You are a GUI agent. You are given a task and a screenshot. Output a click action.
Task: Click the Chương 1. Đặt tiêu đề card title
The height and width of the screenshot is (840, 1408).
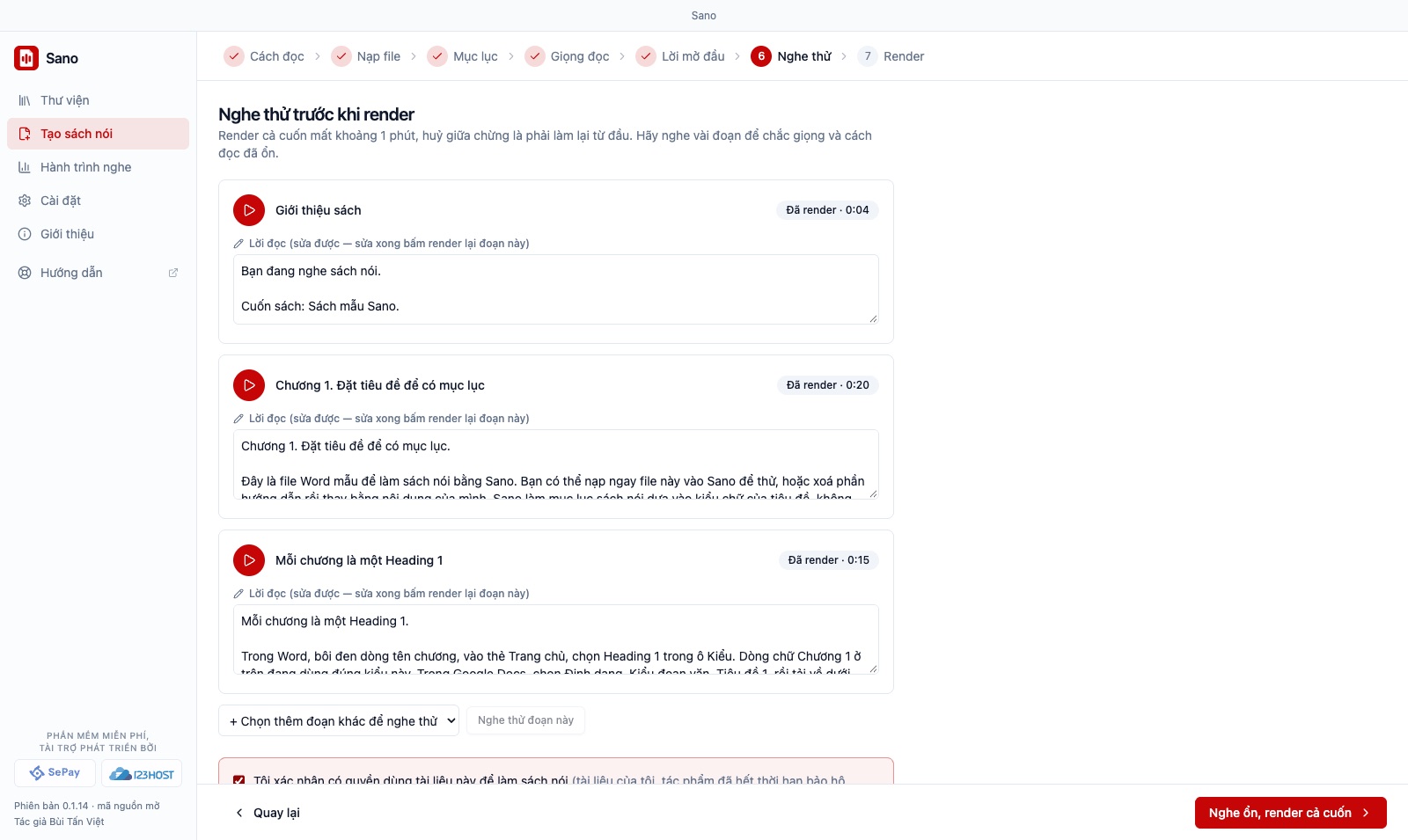tap(380, 385)
